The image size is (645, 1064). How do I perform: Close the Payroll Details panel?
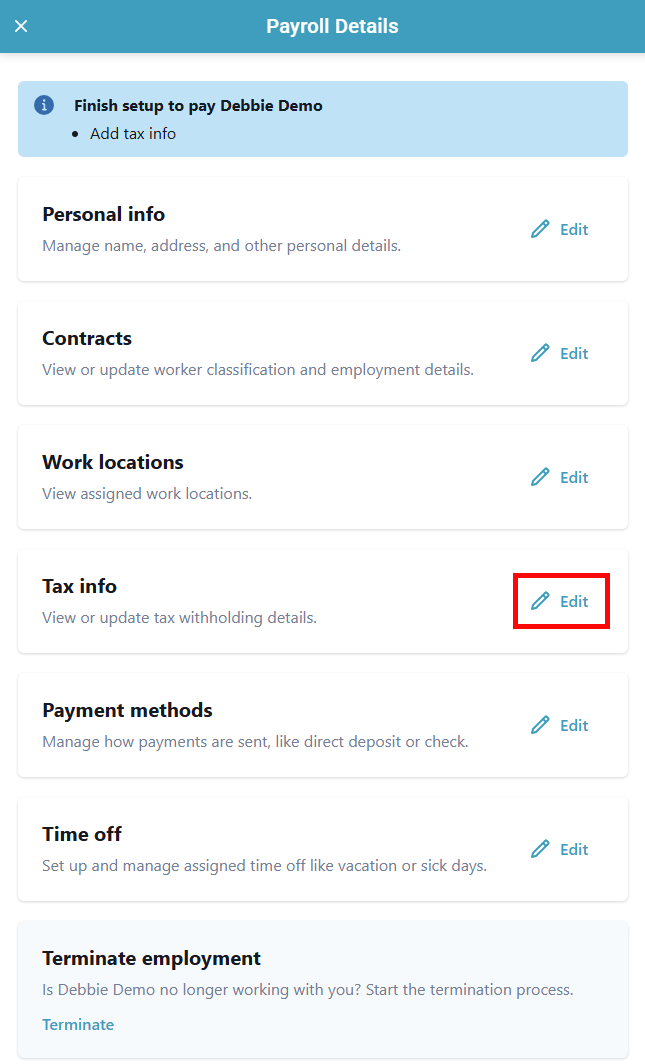pos(21,26)
